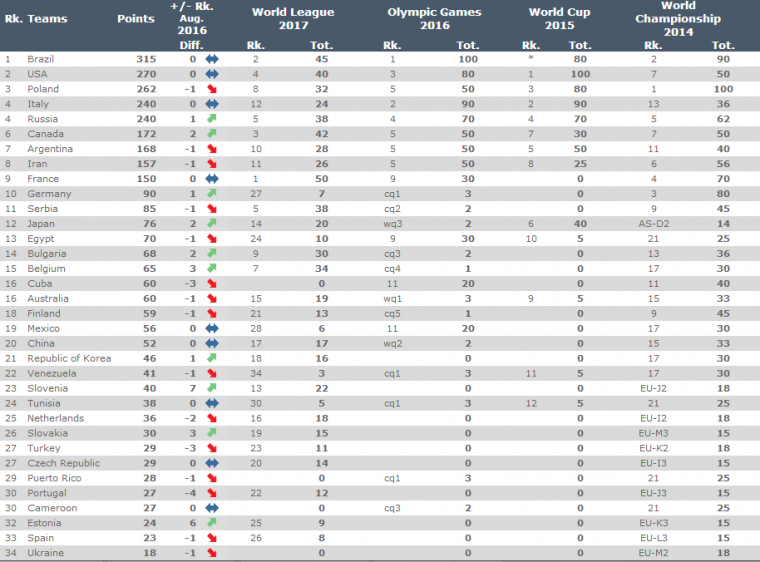Click the blue unchanged arrow in France row
Image resolution: width=760 pixels, height=562 pixels.
[212, 179]
